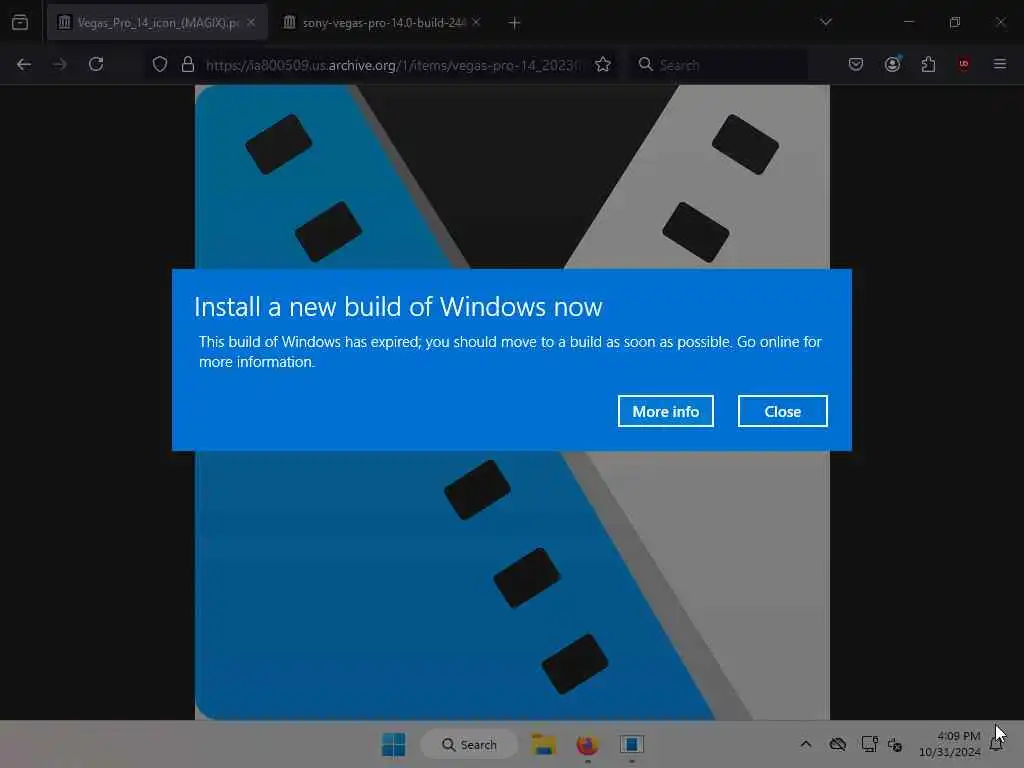Click OneDrive cloud tray icon

[838, 744]
